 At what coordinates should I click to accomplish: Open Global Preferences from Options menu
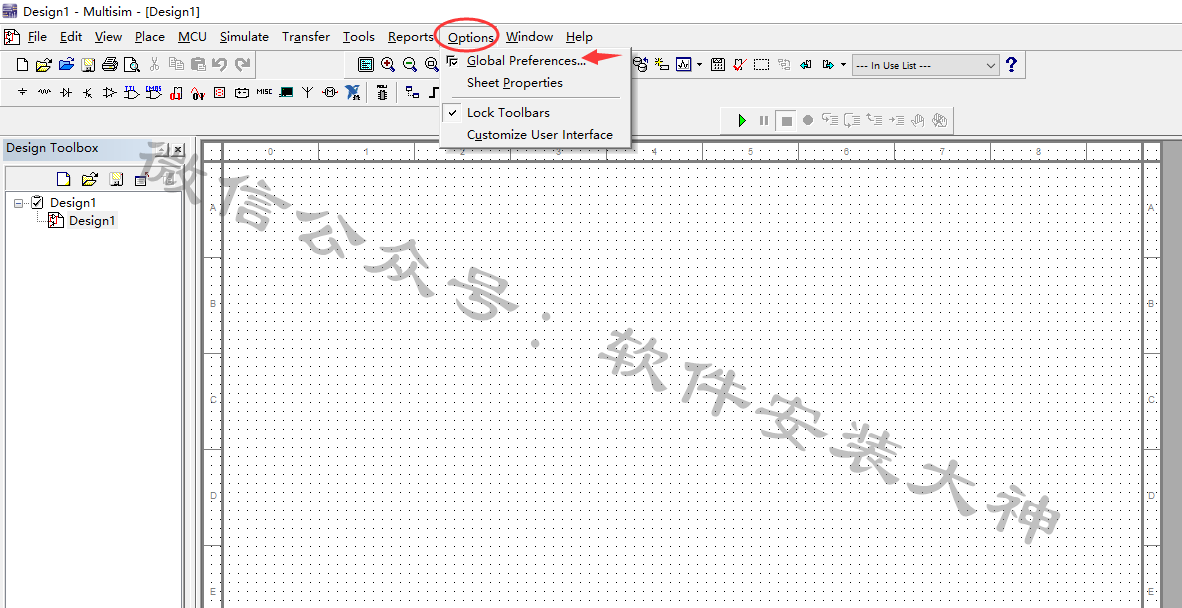click(x=536, y=60)
